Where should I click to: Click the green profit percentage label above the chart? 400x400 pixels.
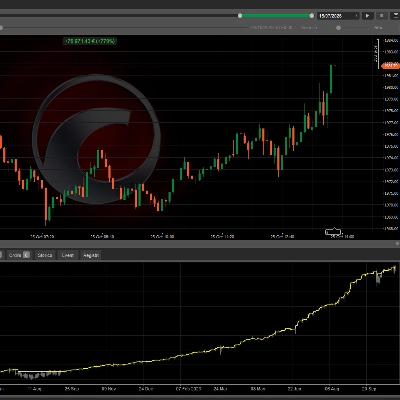(90, 41)
